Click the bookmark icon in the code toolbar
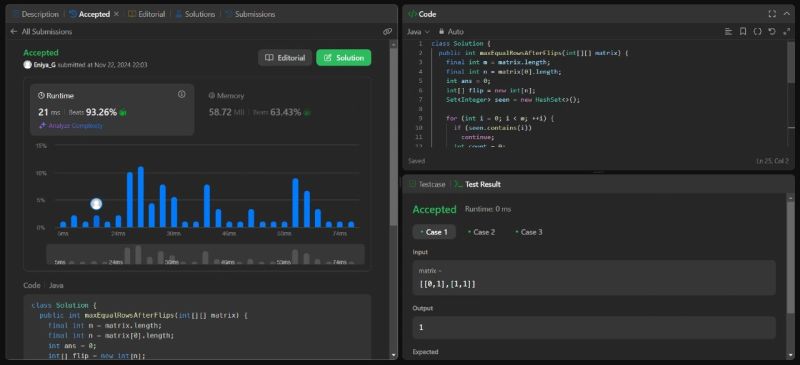 [x=743, y=32]
